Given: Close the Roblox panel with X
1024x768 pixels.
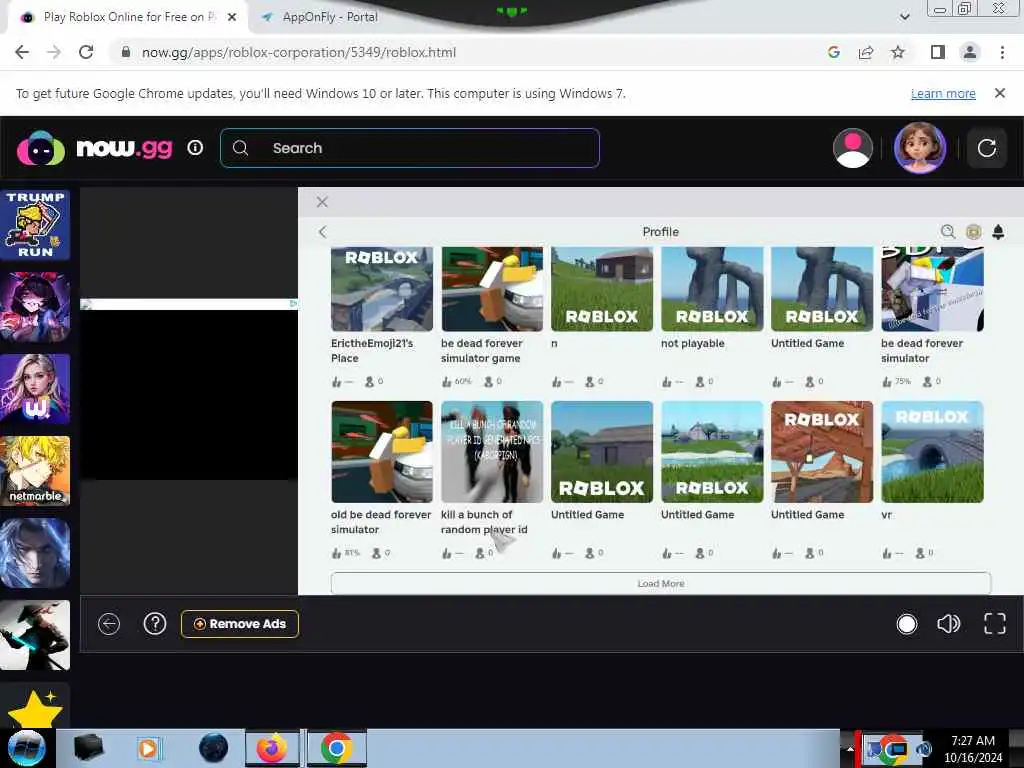Looking at the screenshot, I should [322, 202].
